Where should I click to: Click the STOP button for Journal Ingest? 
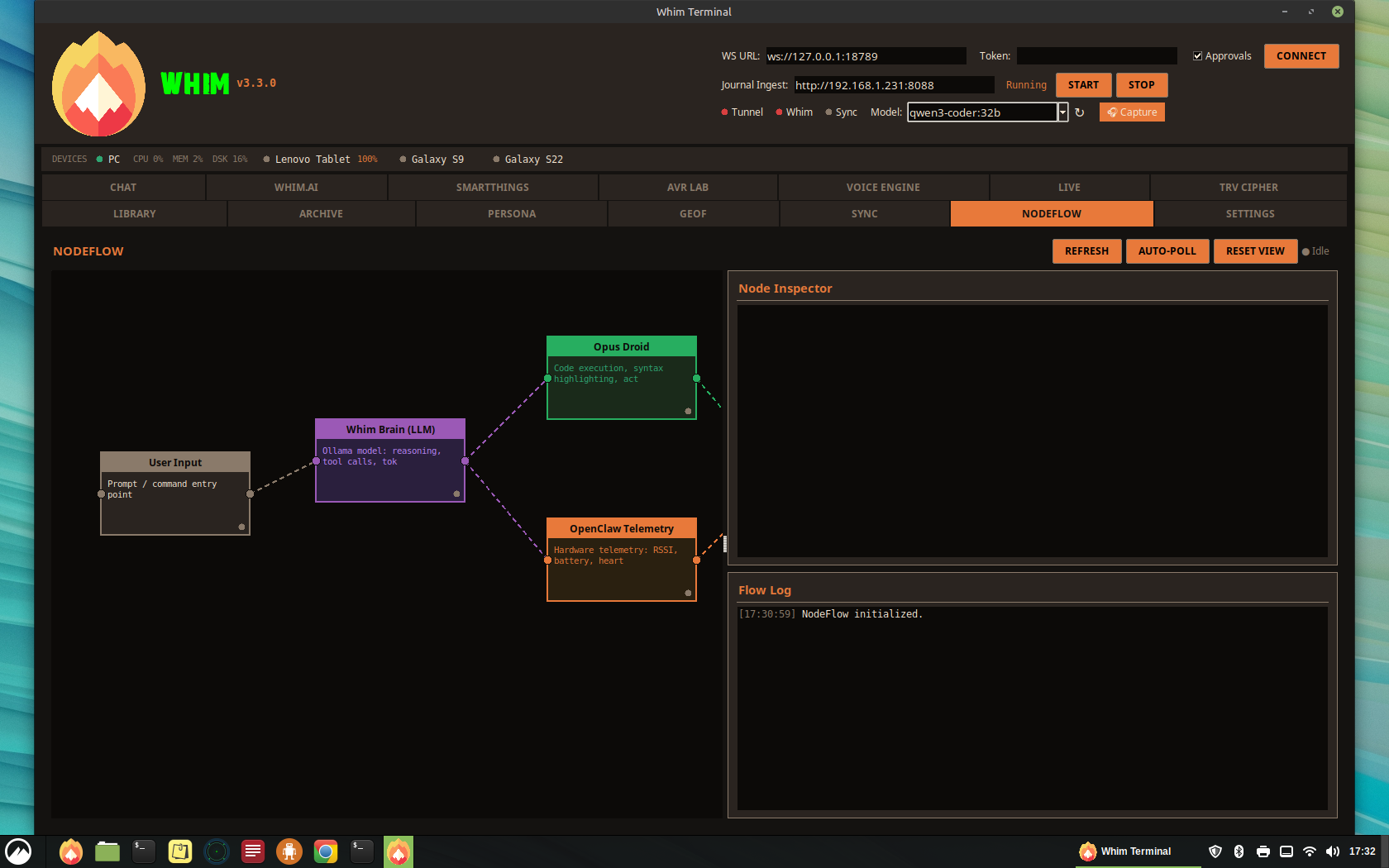click(1141, 84)
